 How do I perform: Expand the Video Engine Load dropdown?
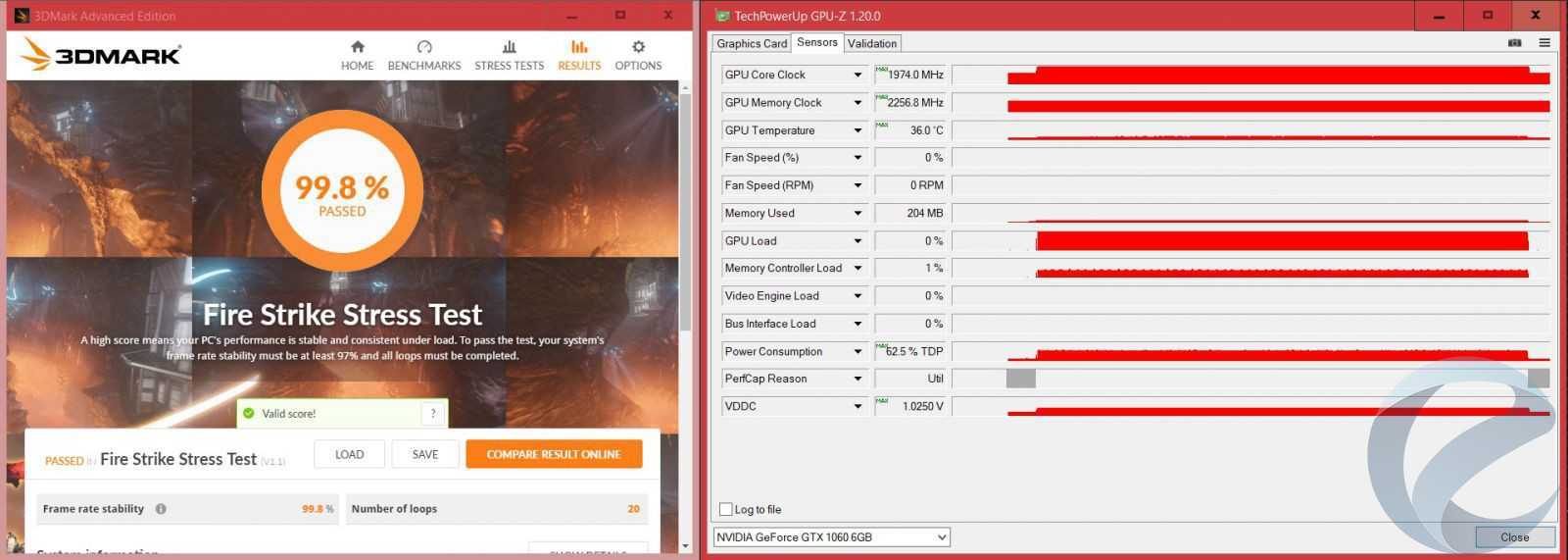tap(857, 296)
